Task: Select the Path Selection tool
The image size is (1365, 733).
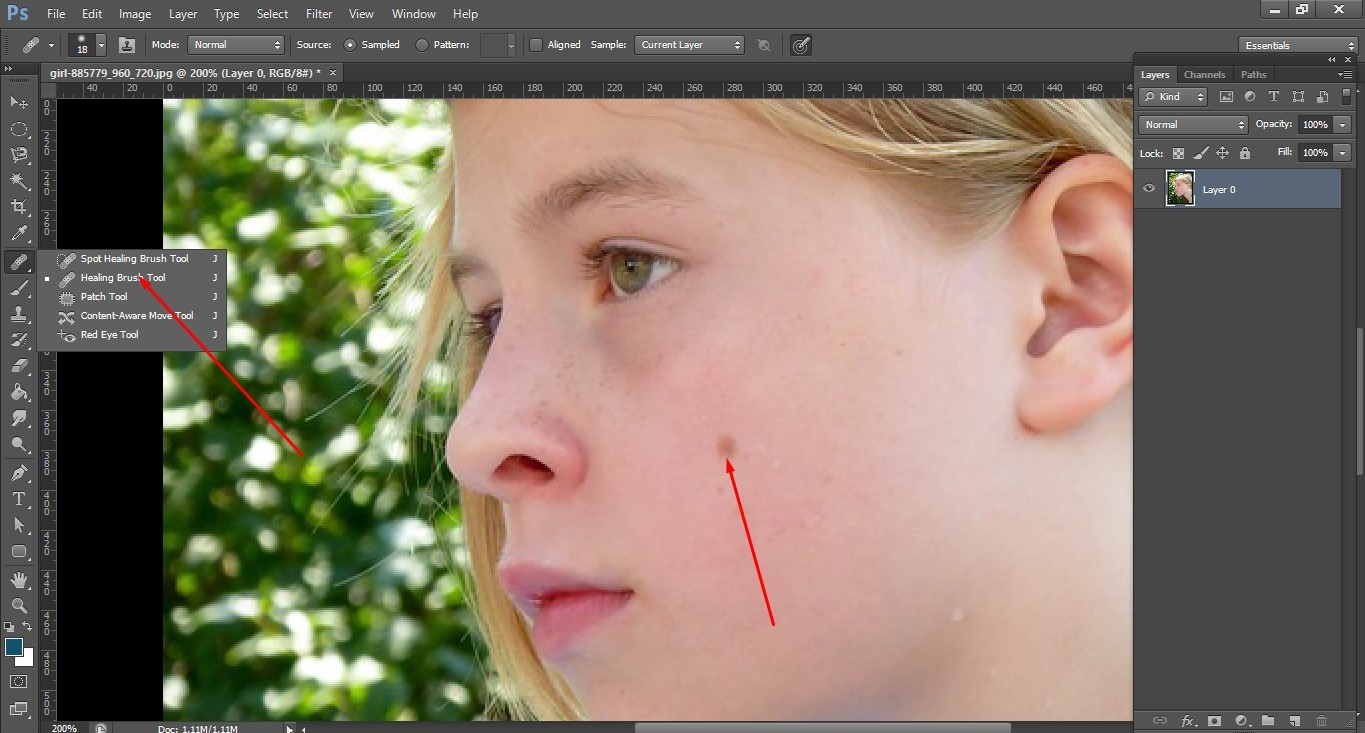Action: tap(19, 524)
